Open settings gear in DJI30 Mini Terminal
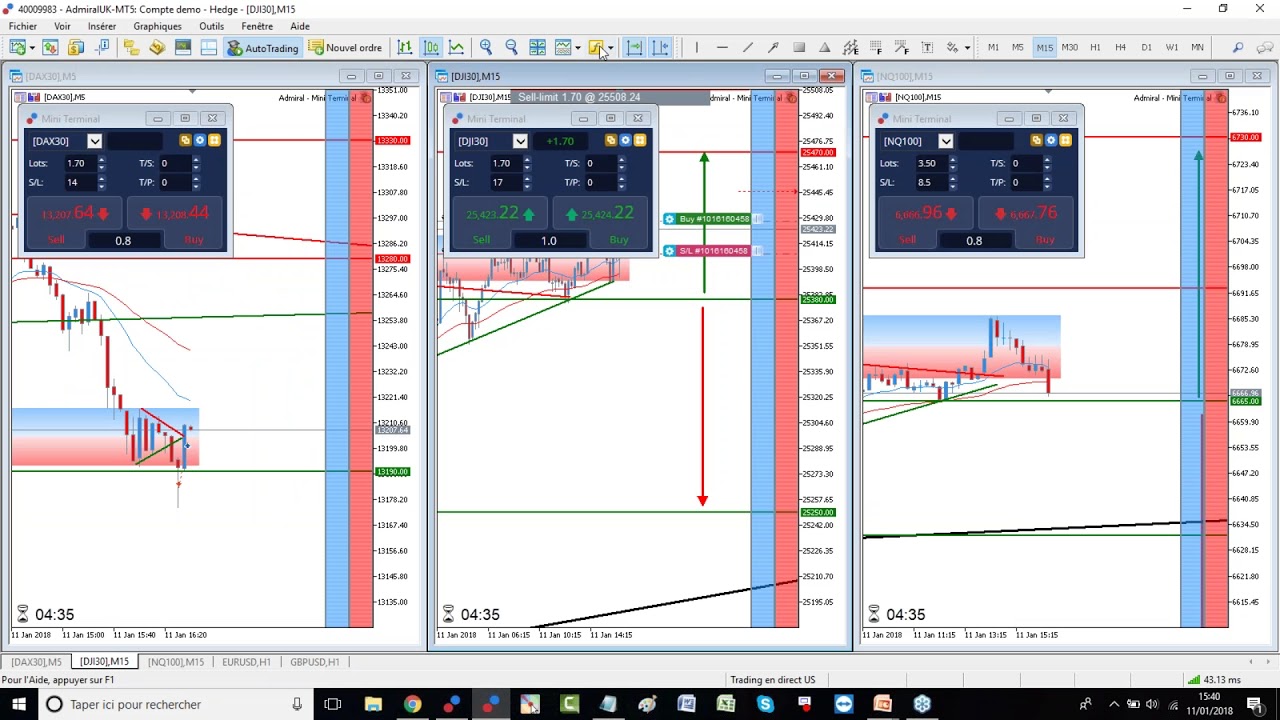 625,141
